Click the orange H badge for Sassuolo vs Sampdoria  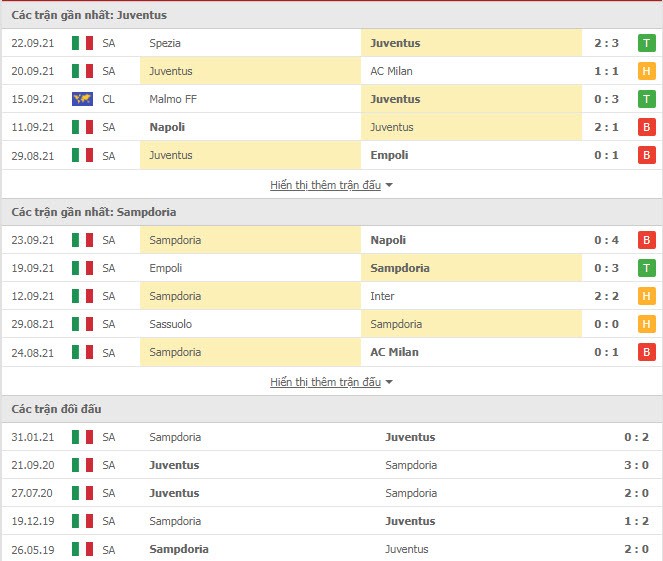pos(646,324)
